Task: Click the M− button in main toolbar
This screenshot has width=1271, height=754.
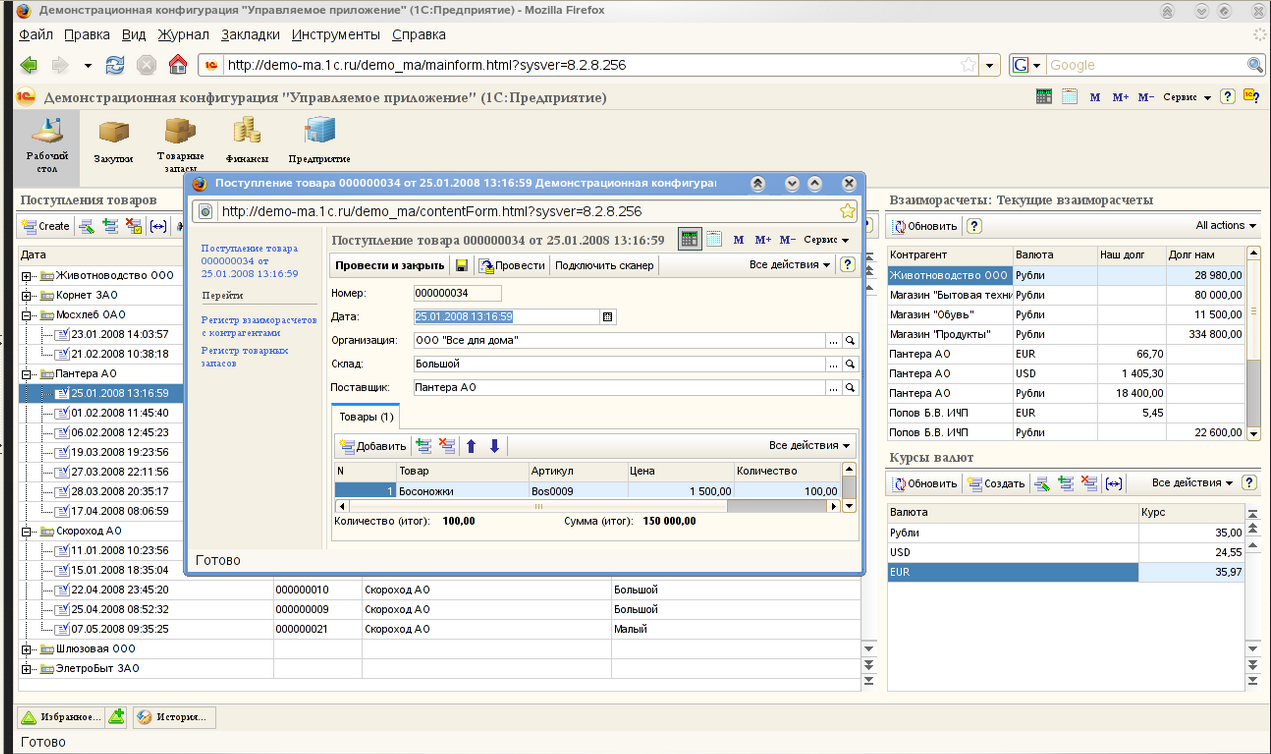Action: click(1145, 97)
